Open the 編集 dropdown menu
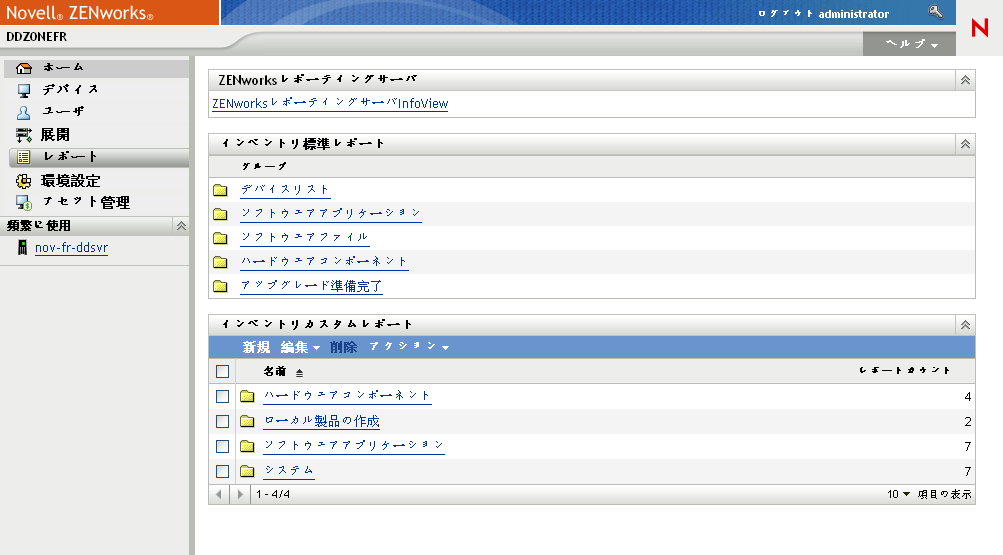This screenshot has width=1003, height=555. pos(300,347)
